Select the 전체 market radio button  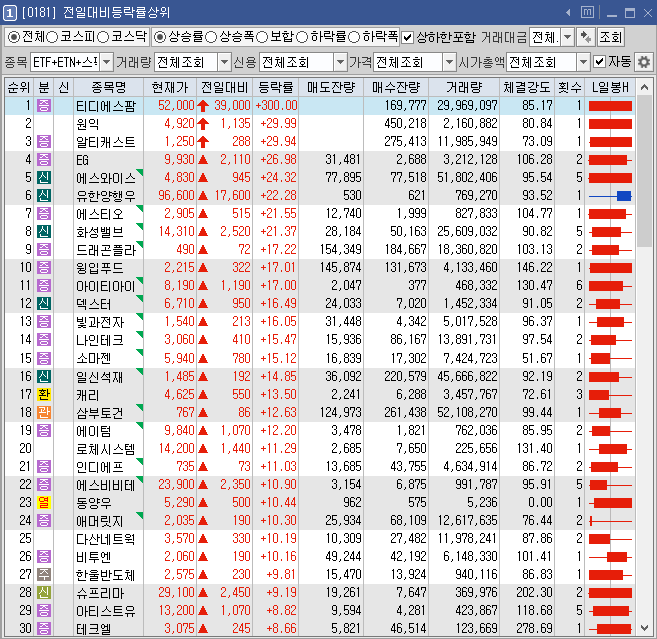coord(14,37)
